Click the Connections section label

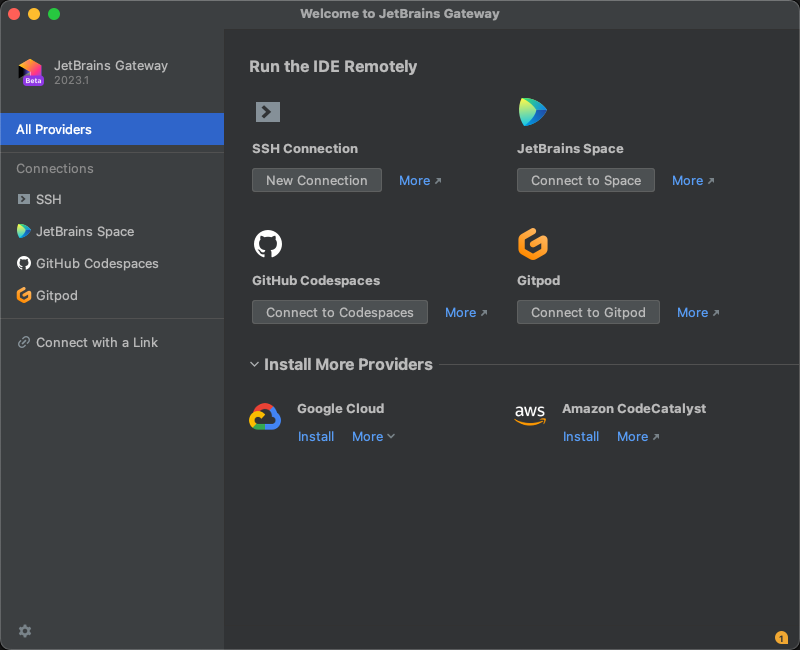click(x=55, y=168)
